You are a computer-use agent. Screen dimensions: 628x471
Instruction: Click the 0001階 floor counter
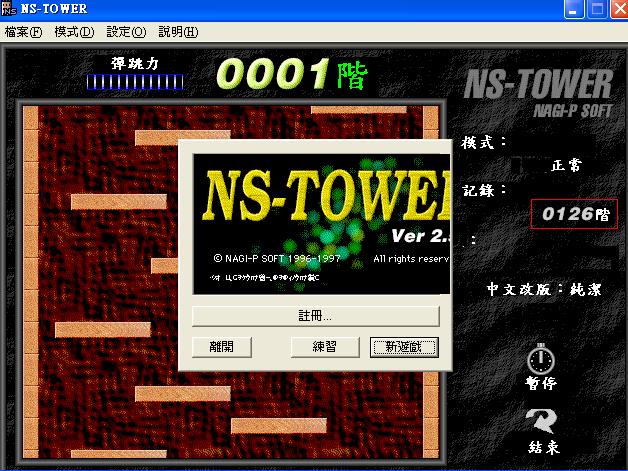pyautogui.click(x=292, y=74)
